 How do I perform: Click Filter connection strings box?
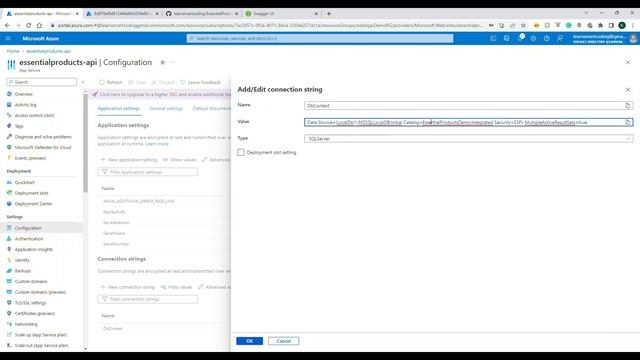pyautogui.click(x=148, y=299)
